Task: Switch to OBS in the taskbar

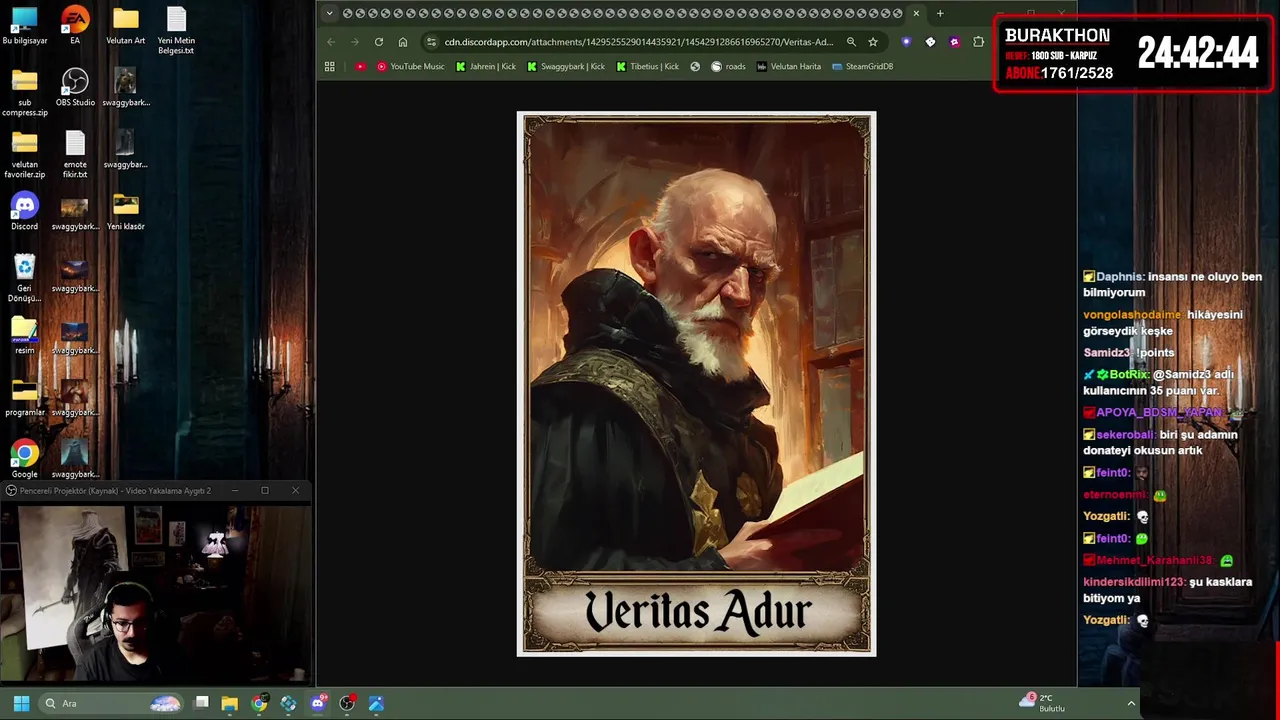Action: (x=347, y=703)
